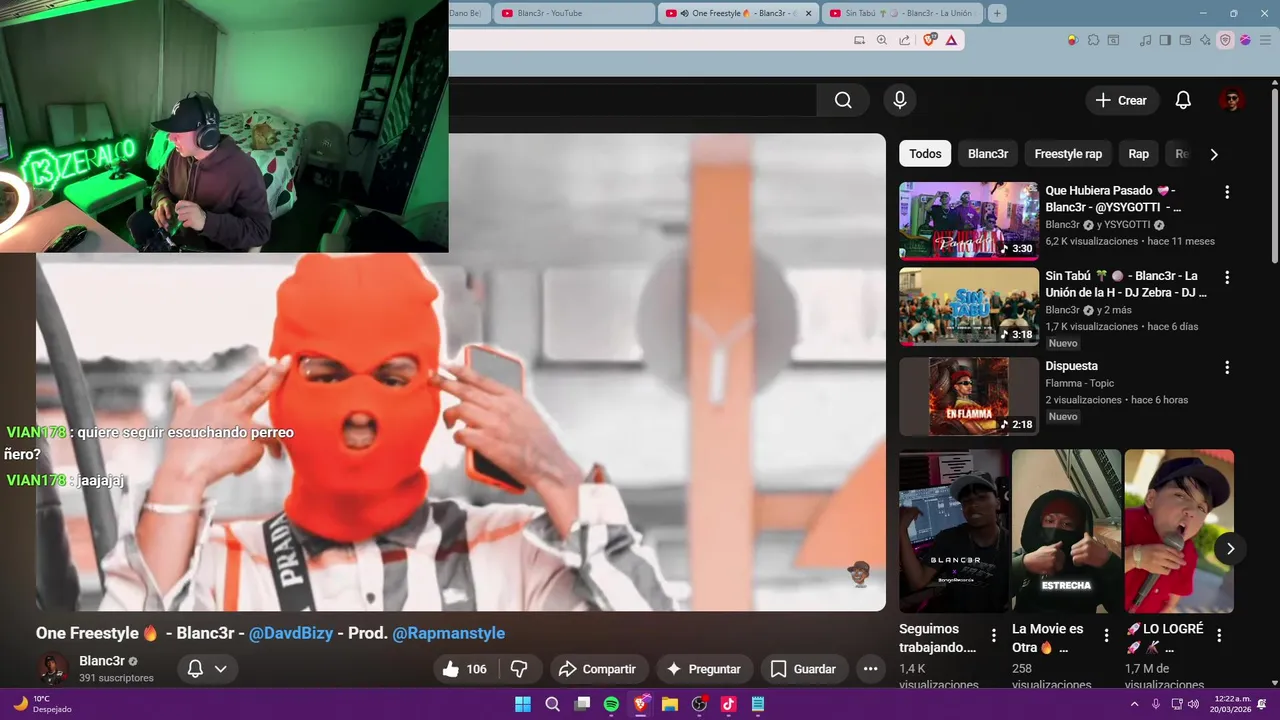The height and width of the screenshot is (720, 1280).
Task: Dislike the video with thumbs down
Action: [520, 669]
